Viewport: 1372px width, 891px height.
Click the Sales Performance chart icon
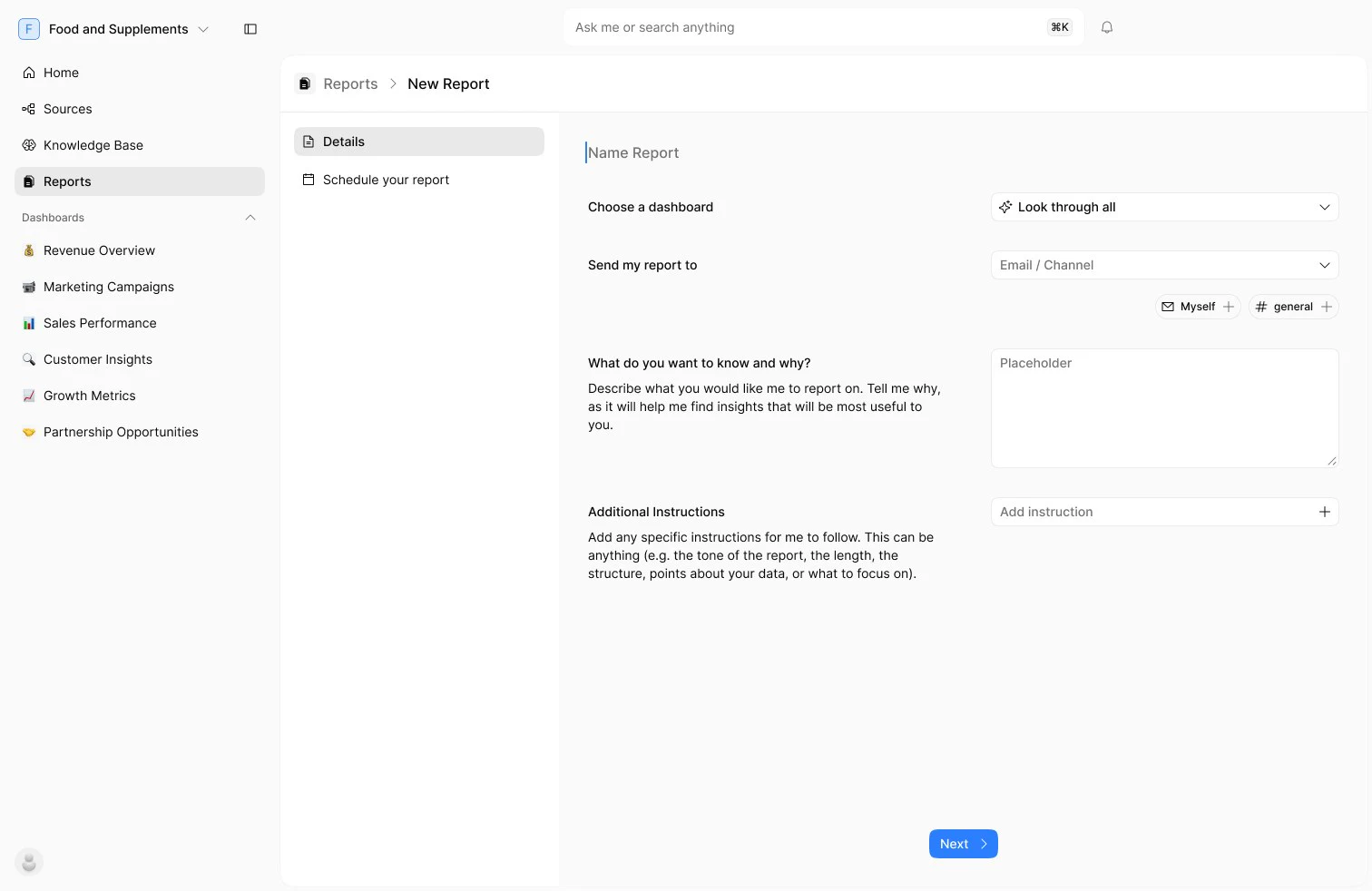(x=29, y=323)
